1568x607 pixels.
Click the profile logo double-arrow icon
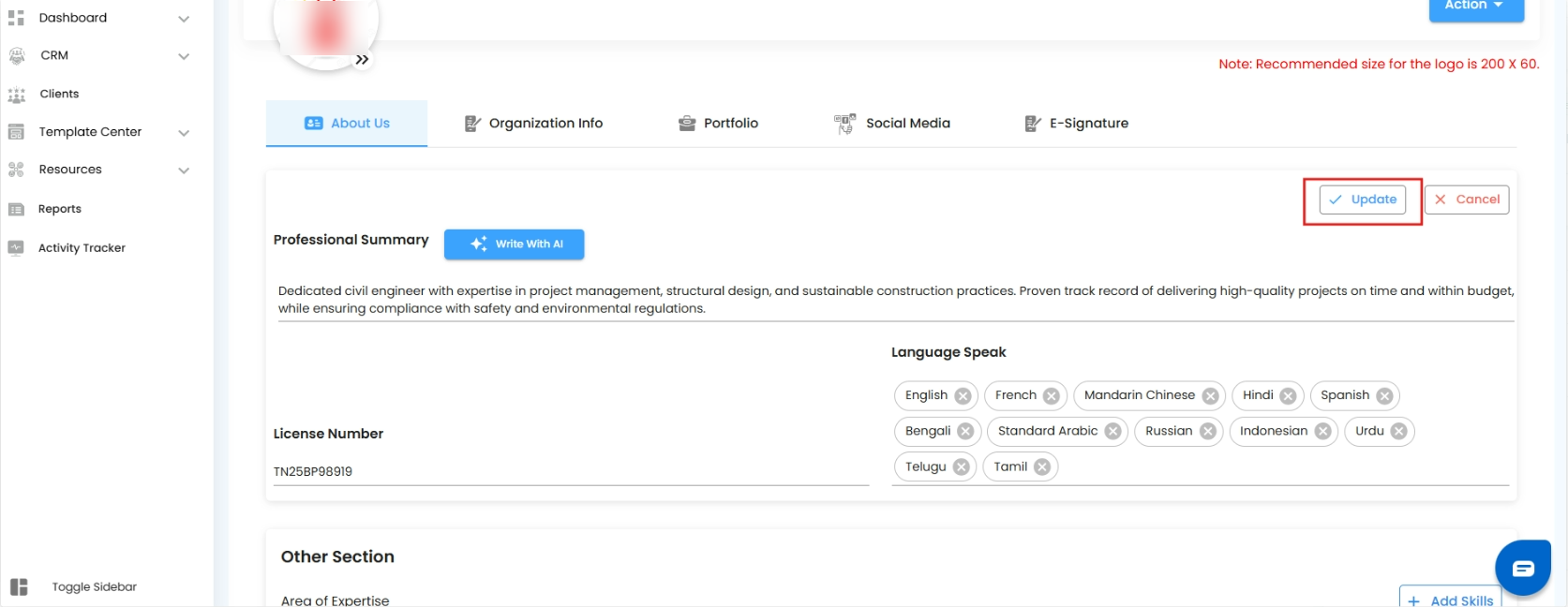point(362,60)
